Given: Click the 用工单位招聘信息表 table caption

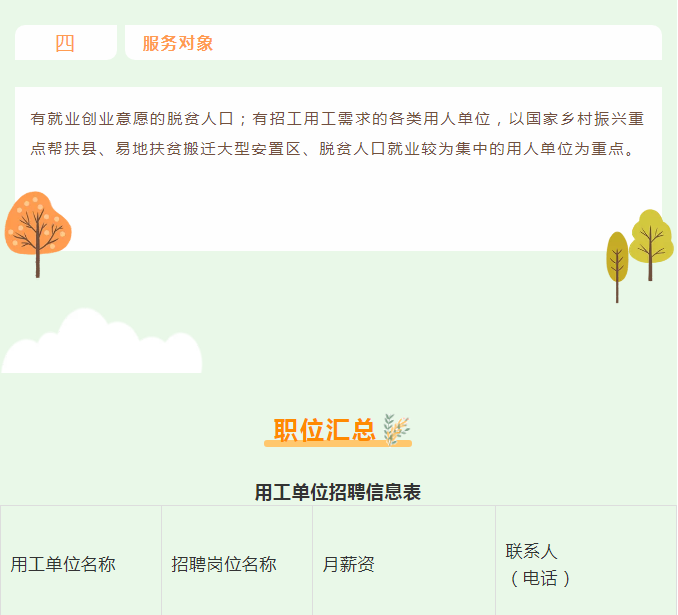Looking at the screenshot, I should [338, 492].
